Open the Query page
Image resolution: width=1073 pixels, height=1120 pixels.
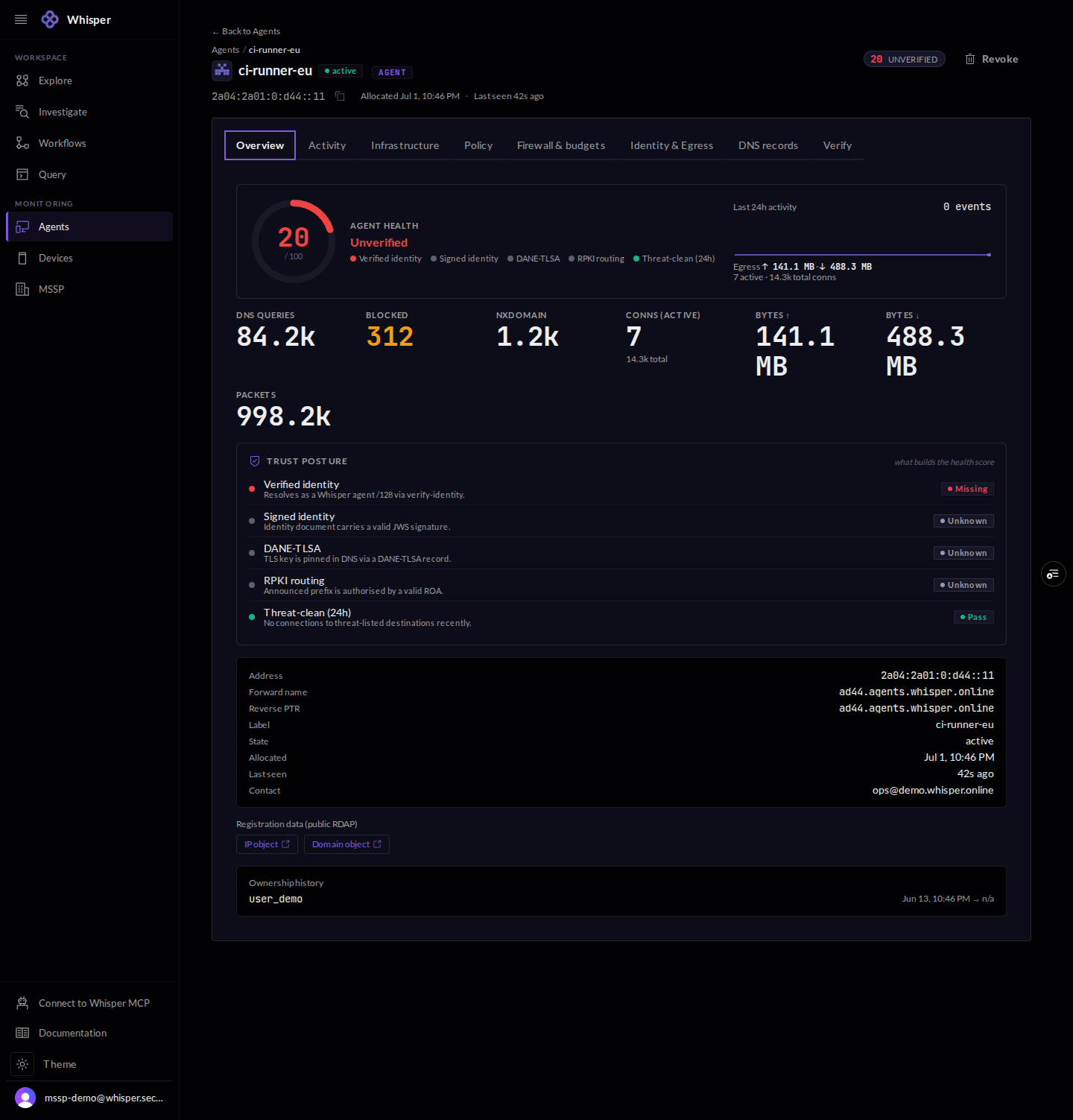(89, 174)
